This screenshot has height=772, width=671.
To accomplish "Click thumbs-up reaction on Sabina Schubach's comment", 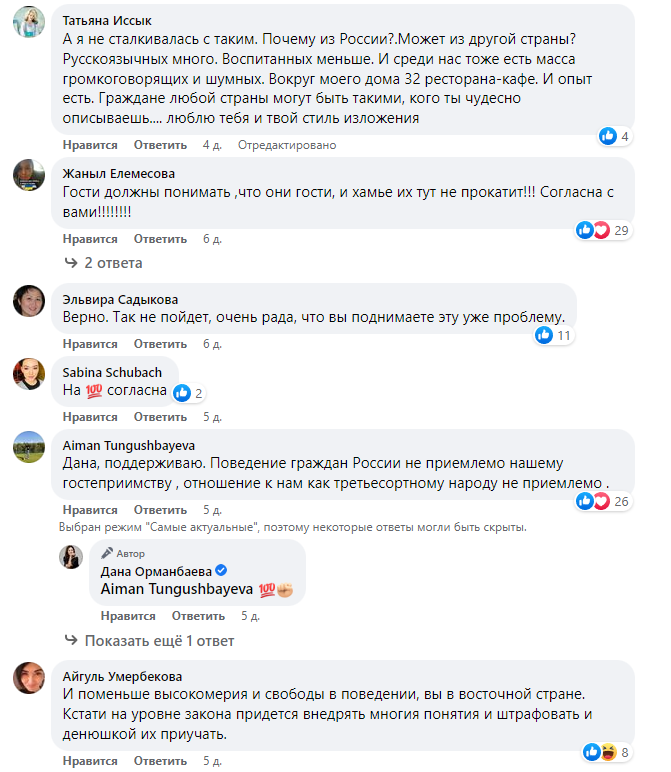I will pos(183,393).
